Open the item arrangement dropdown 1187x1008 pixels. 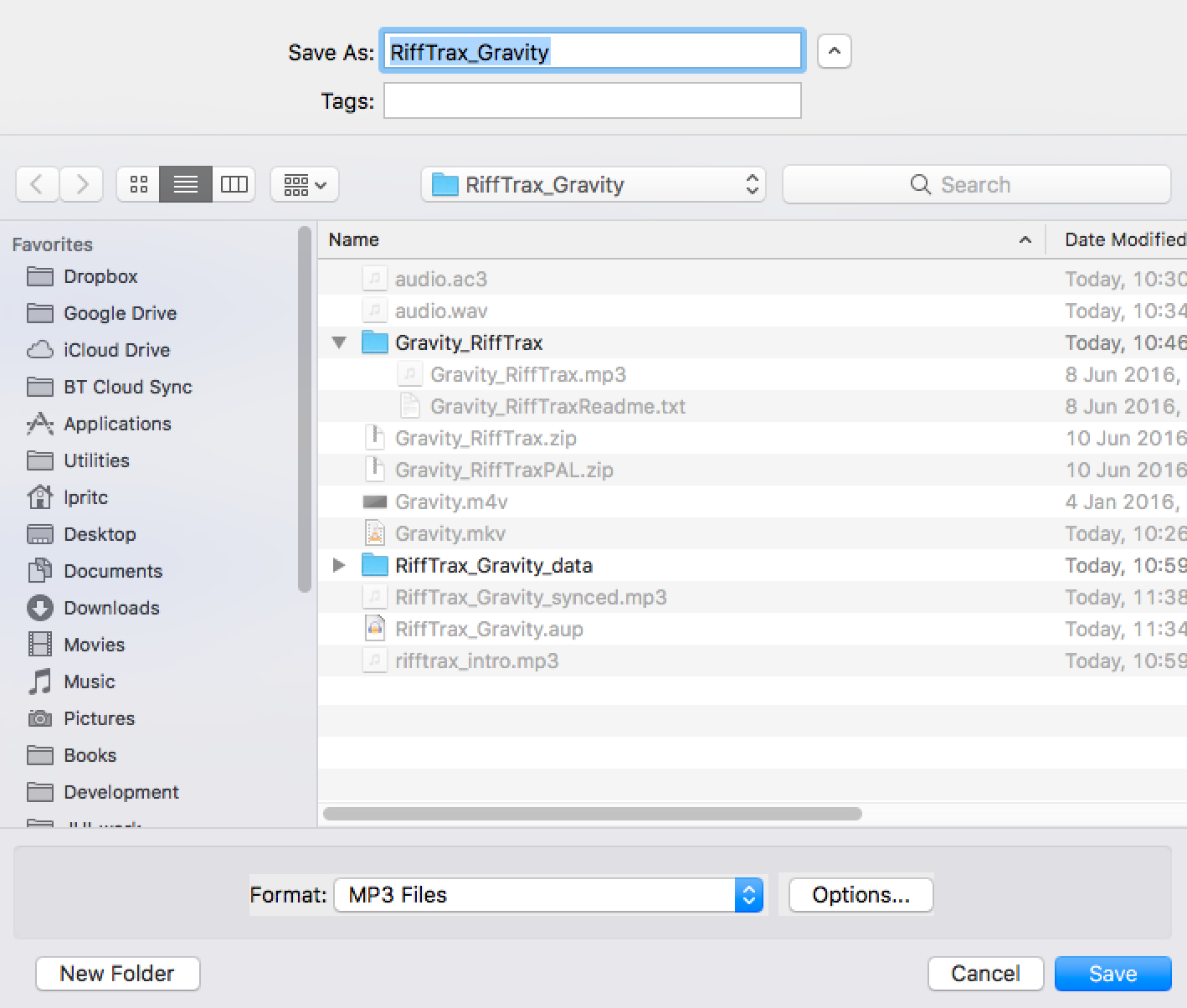click(x=305, y=184)
